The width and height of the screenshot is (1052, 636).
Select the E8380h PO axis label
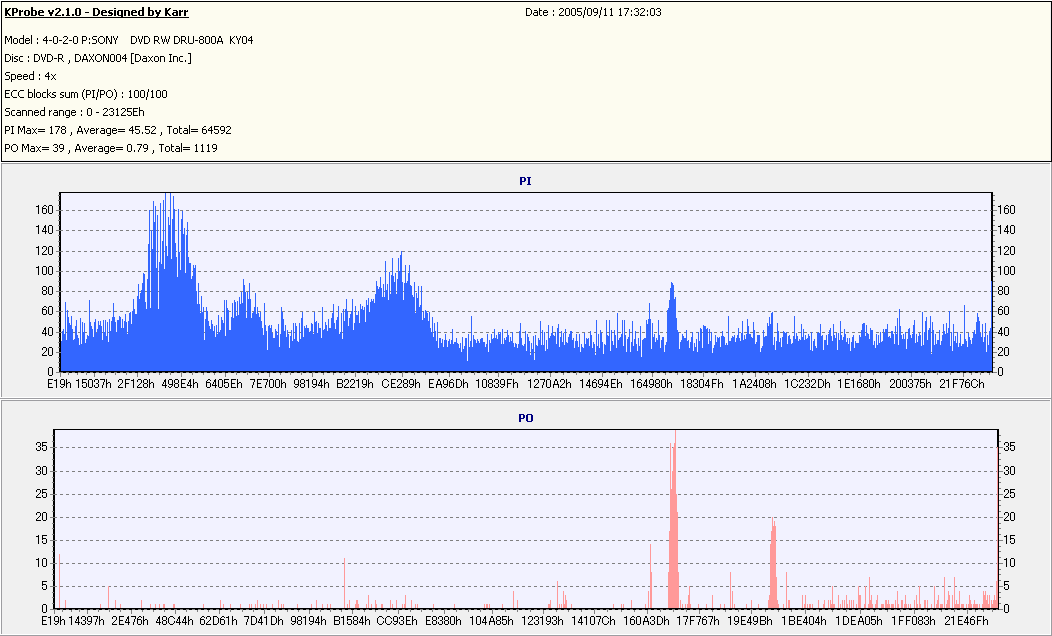(443, 621)
